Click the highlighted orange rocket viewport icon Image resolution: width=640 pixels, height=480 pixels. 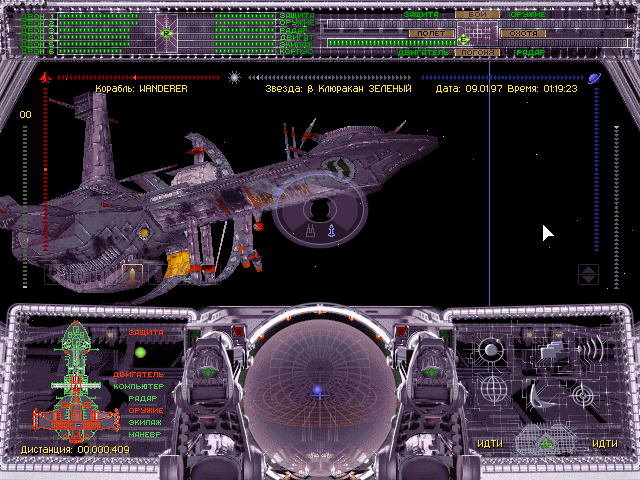coord(132,274)
